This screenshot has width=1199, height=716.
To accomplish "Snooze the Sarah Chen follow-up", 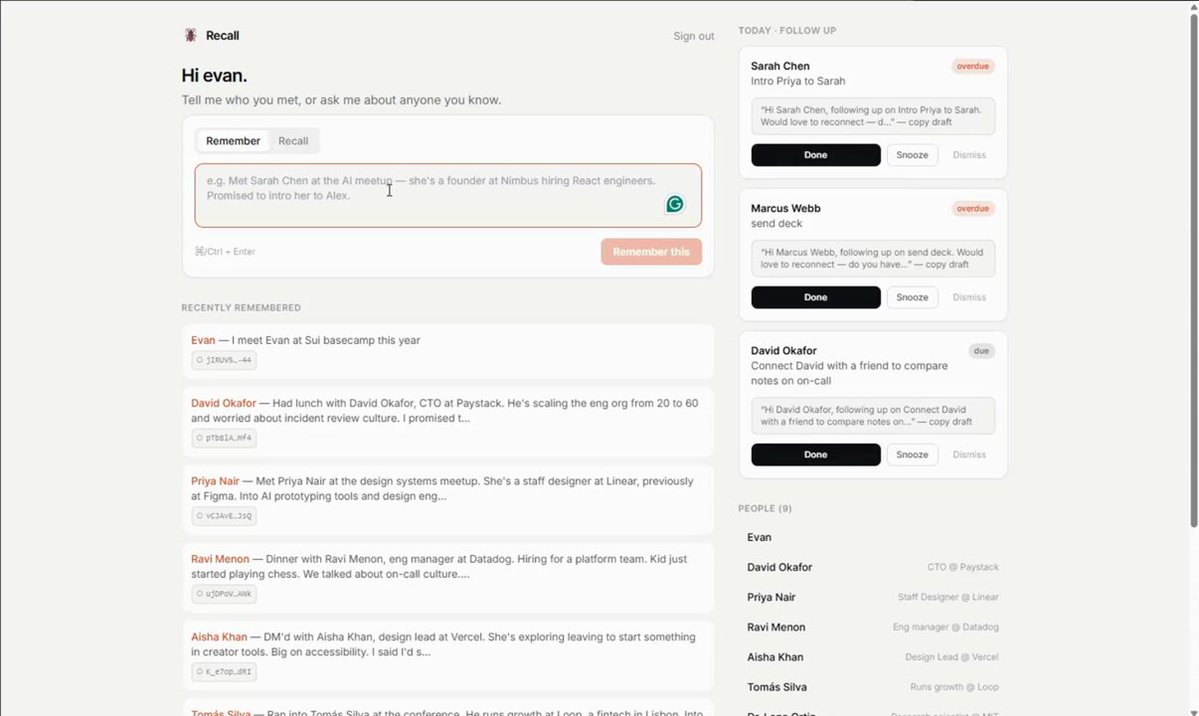I will tap(911, 155).
